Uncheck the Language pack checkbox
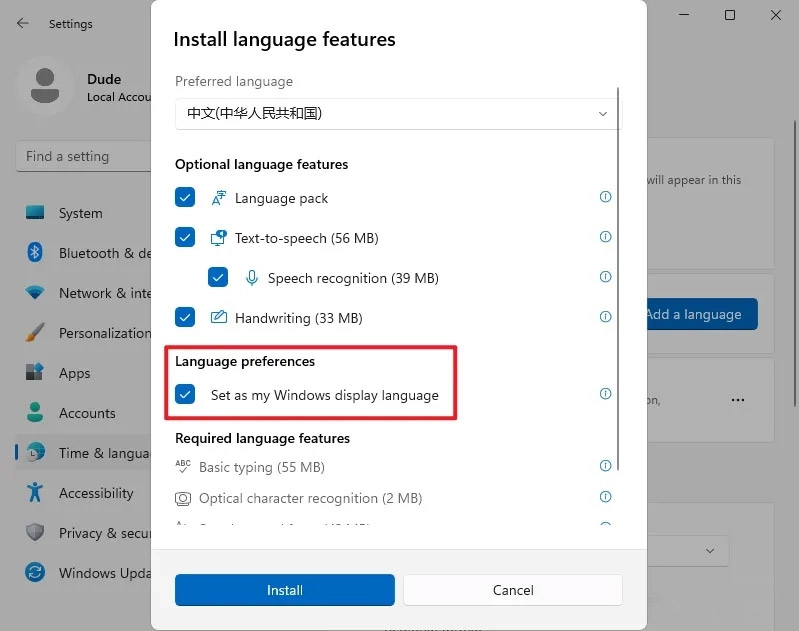This screenshot has height=631, width=799. tap(185, 197)
